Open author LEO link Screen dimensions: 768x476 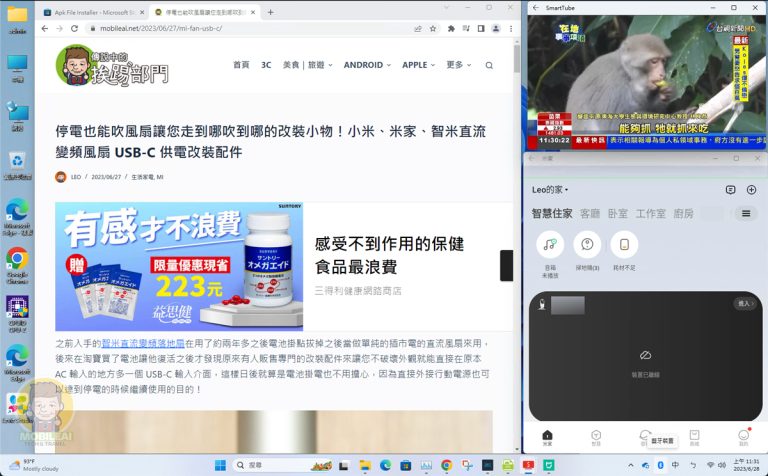(76, 177)
